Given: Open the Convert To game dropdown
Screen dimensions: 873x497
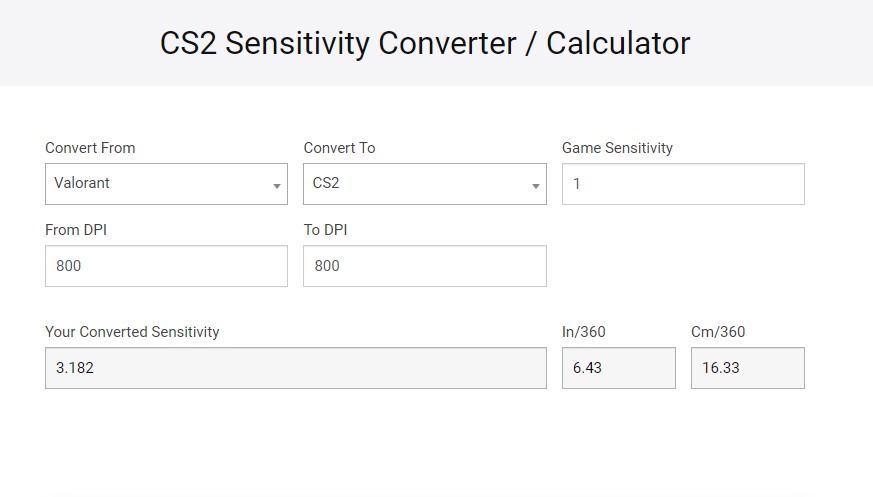Looking at the screenshot, I should point(418,184).
